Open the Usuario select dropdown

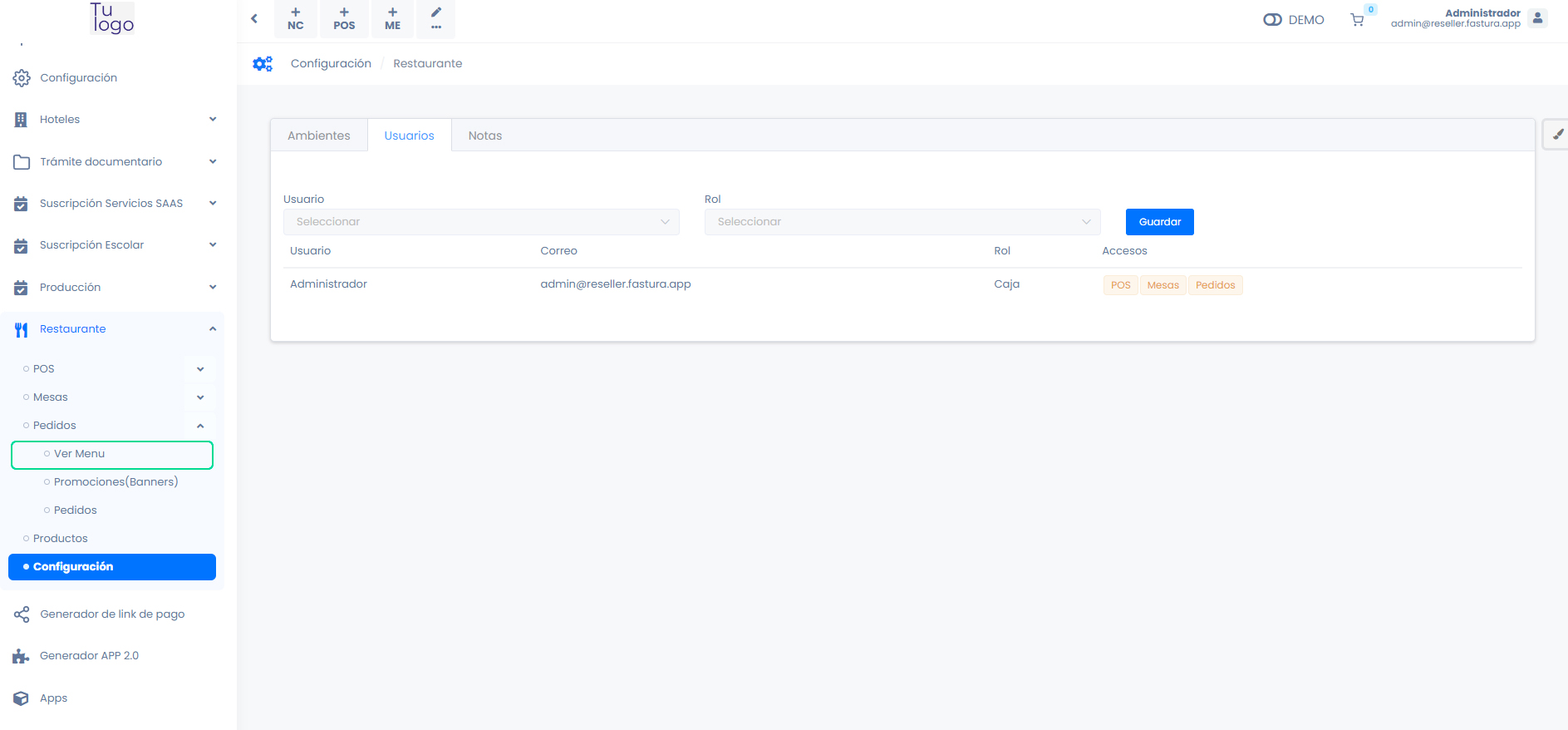tap(481, 222)
